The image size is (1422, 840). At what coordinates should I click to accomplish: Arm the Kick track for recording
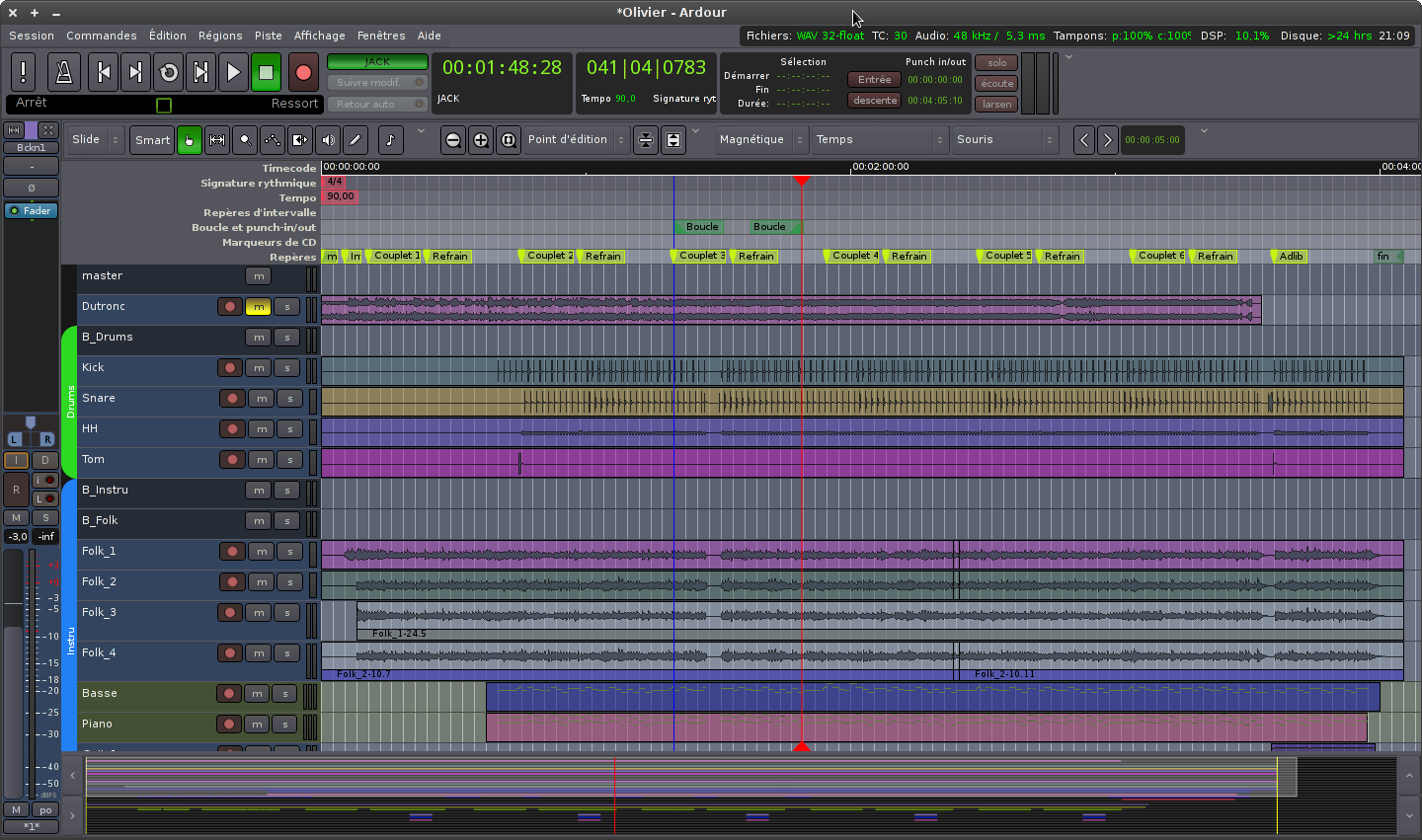click(230, 368)
